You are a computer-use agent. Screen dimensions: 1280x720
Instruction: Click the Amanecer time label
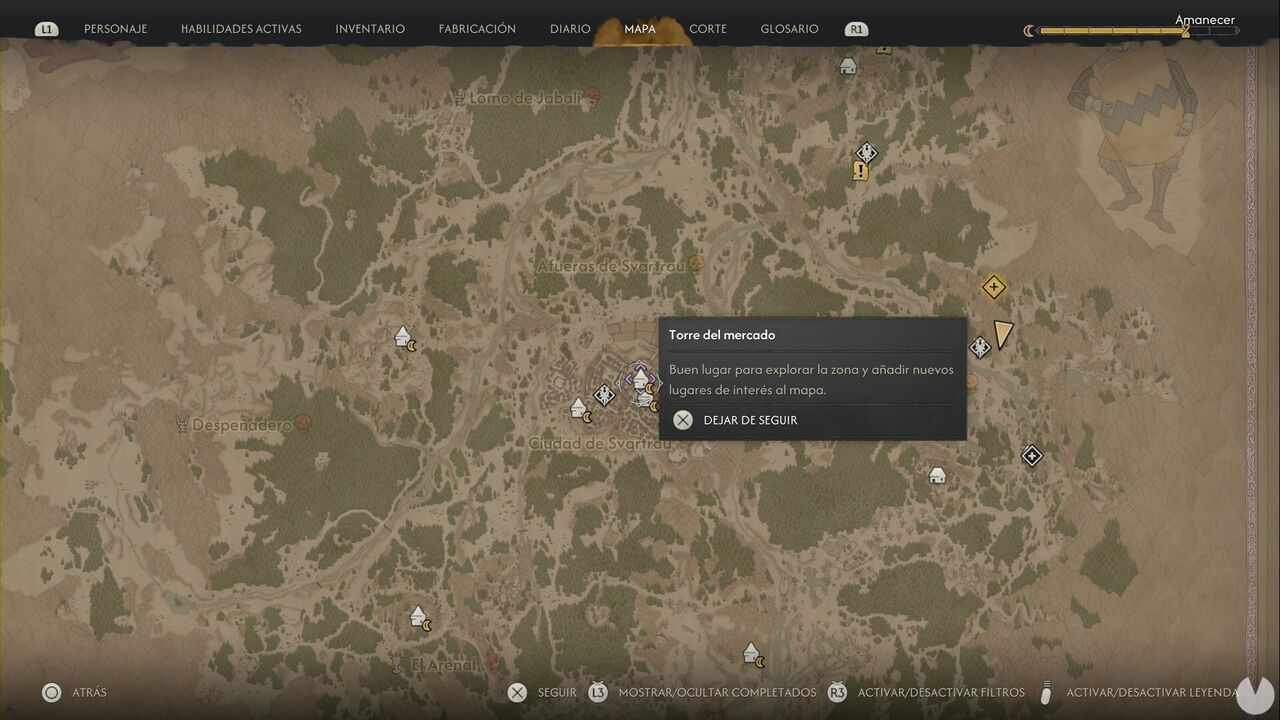point(1205,20)
